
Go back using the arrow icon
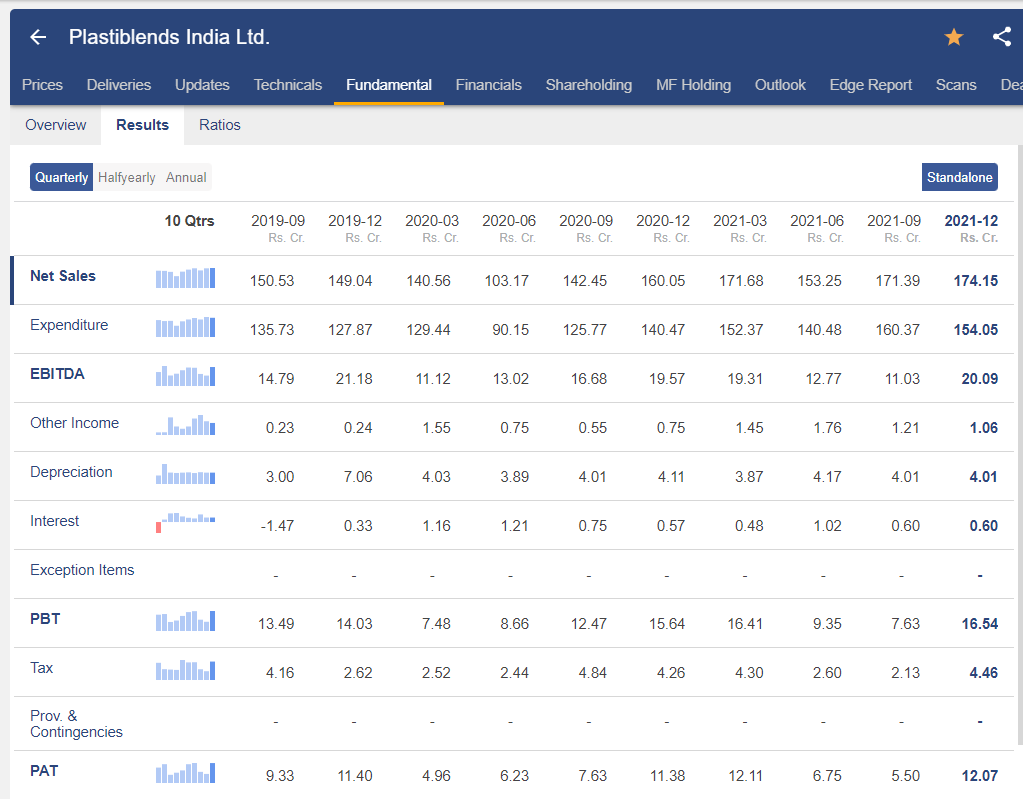38,37
